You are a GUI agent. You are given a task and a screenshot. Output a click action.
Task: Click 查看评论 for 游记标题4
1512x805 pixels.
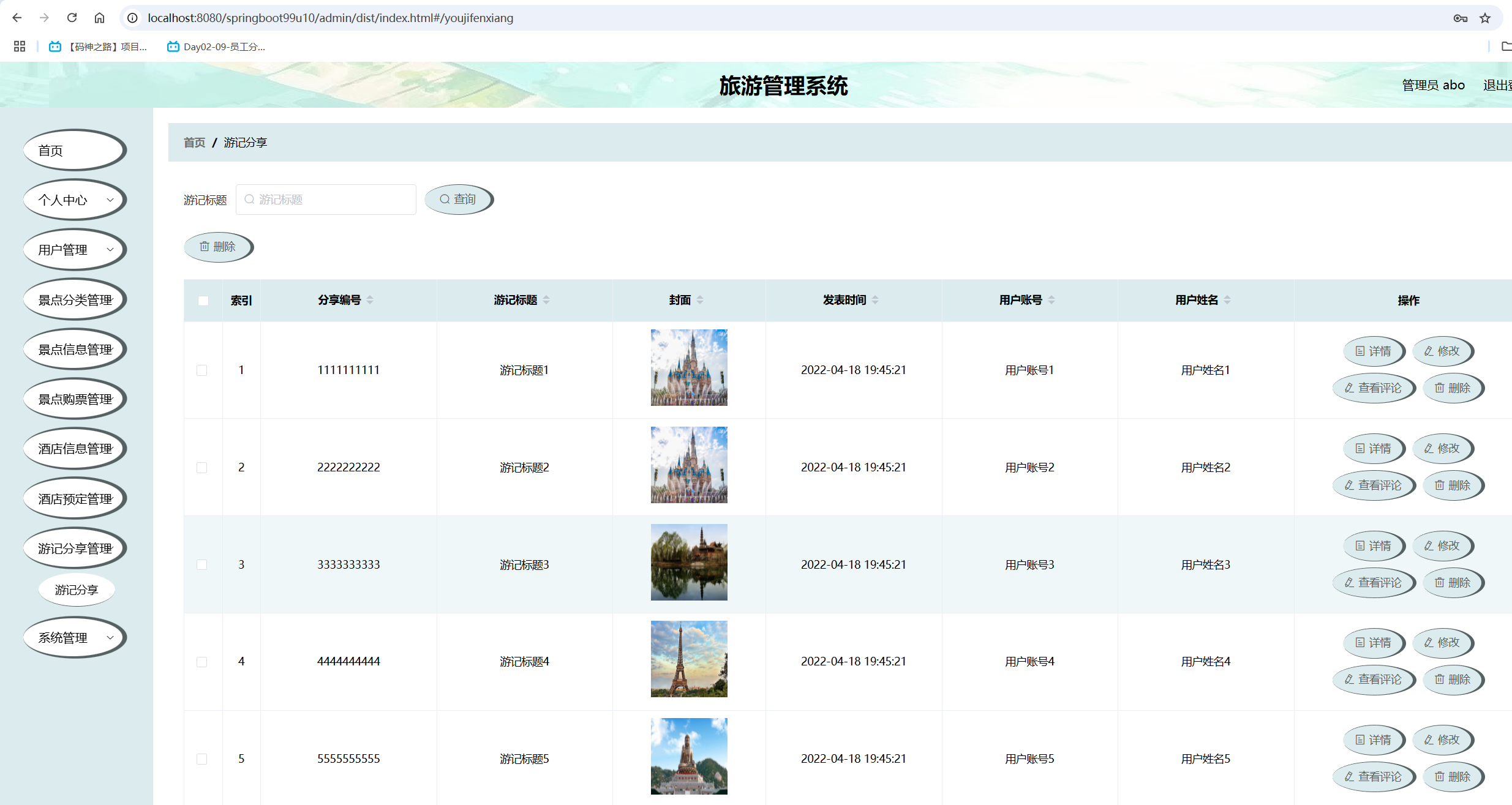coord(1374,680)
